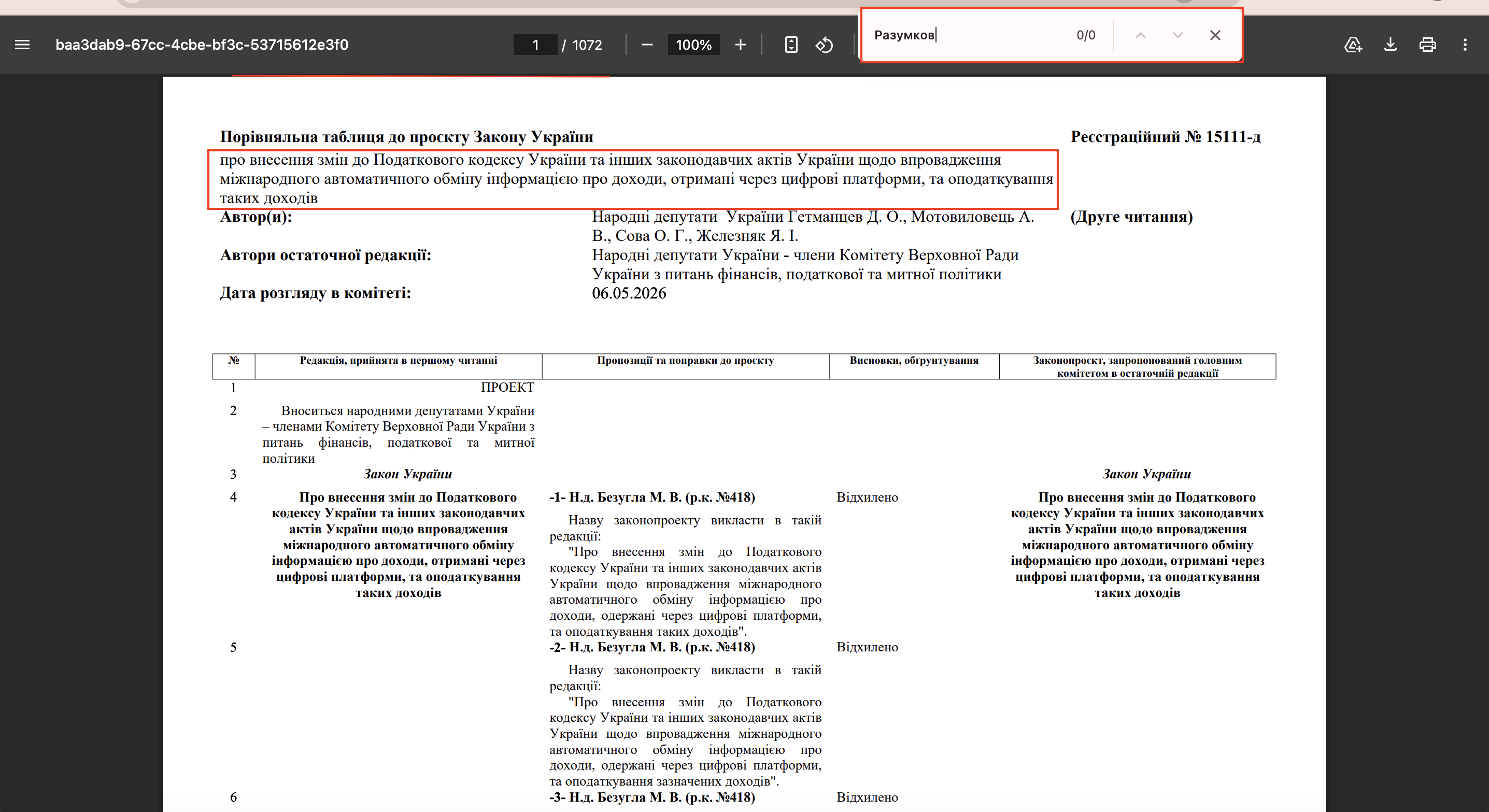Click column header Редакція, прийнята в першому читанні
This screenshot has width=1489, height=812.
click(x=398, y=360)
